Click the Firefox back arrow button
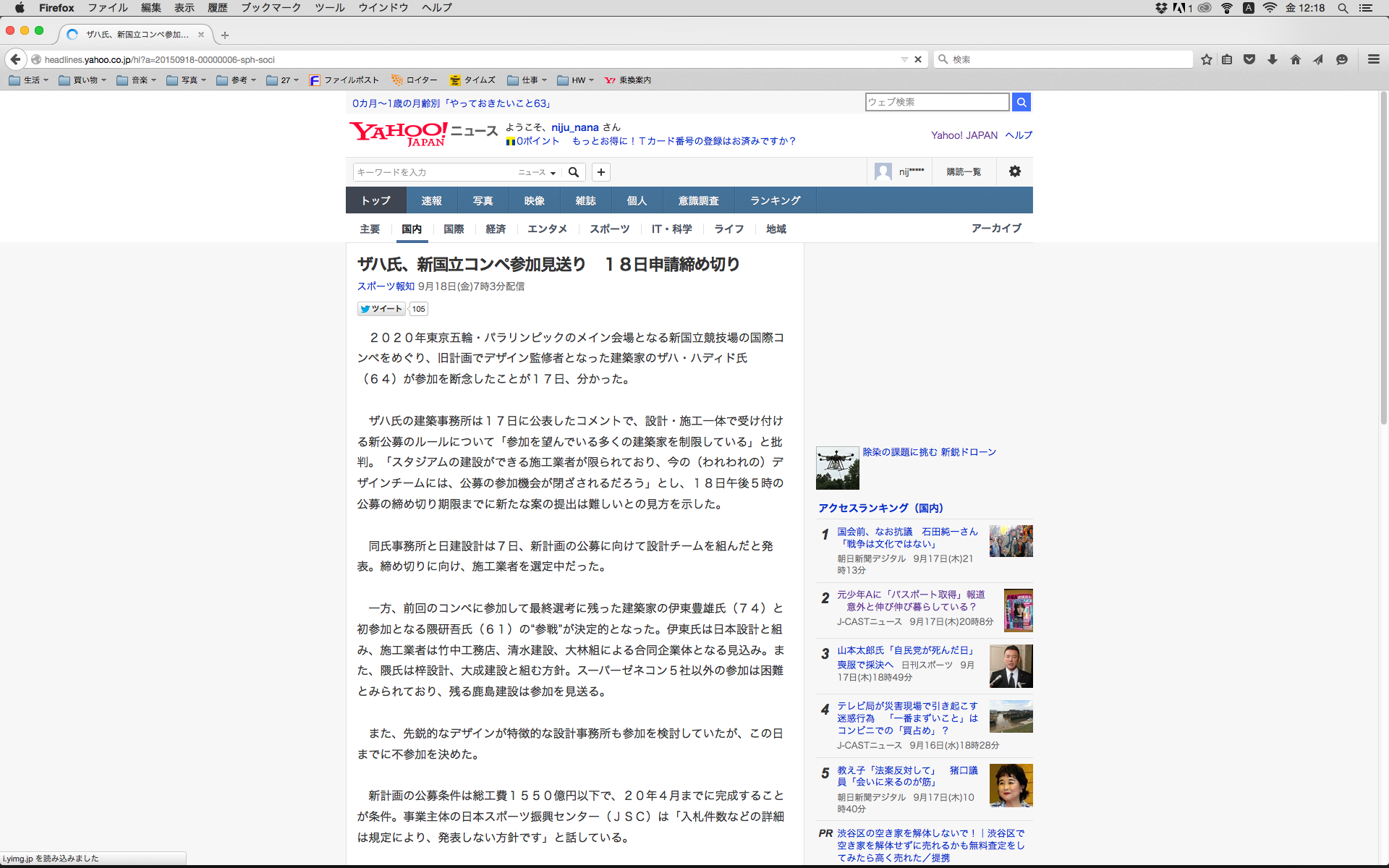This screenshot has height=868, width=1389. pyautogui.click(x=15, y=59)
